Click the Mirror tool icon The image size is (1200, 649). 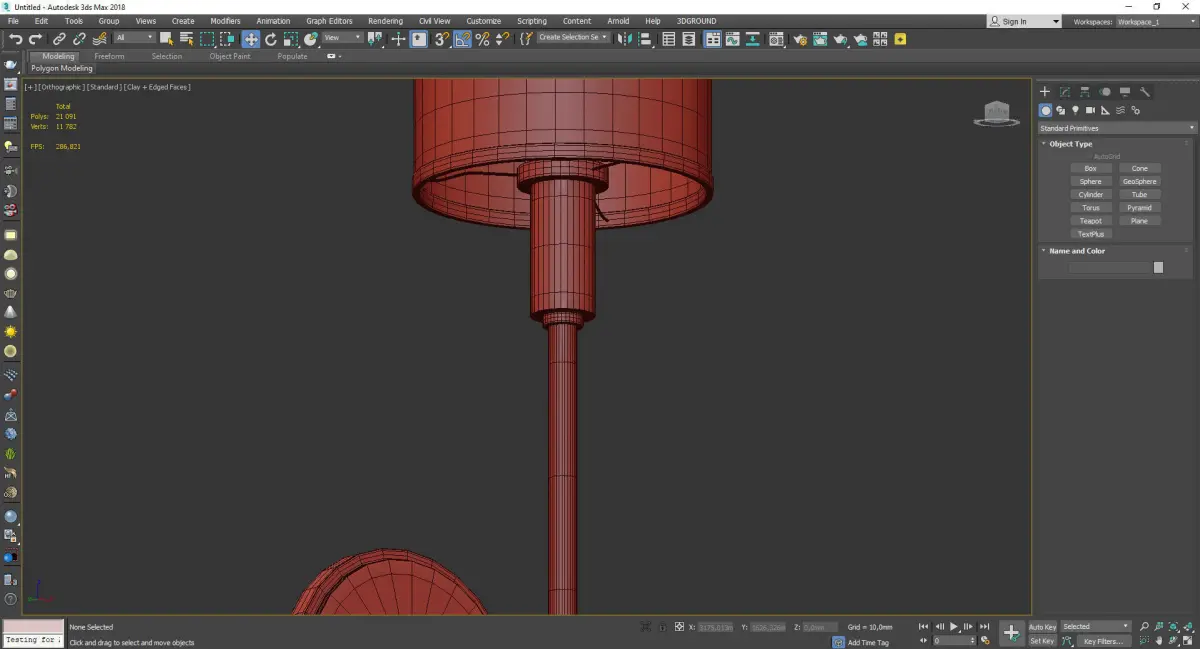pos(624,39)
